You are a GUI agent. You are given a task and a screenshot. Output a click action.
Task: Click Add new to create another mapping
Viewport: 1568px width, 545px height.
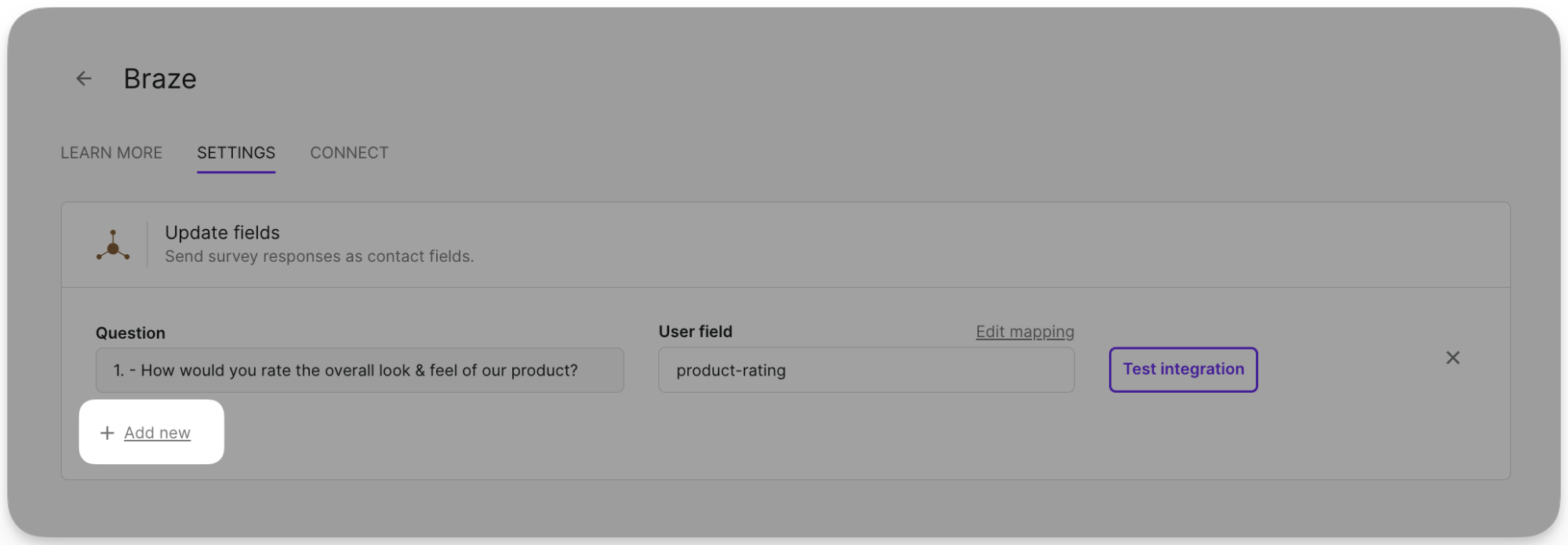pyautogui.click(x=156, y=432)
